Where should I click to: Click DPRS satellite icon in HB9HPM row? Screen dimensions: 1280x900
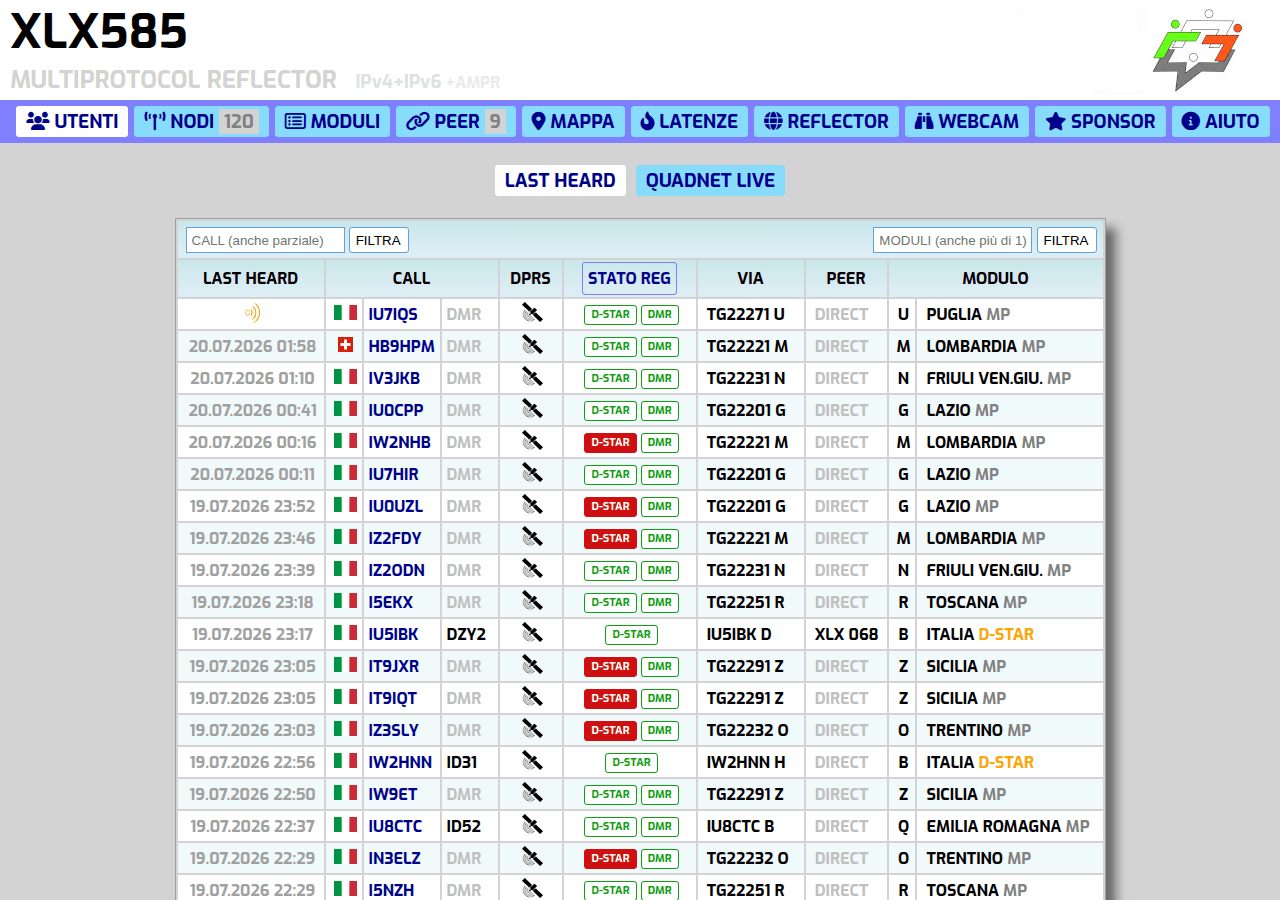coord(532,345)
